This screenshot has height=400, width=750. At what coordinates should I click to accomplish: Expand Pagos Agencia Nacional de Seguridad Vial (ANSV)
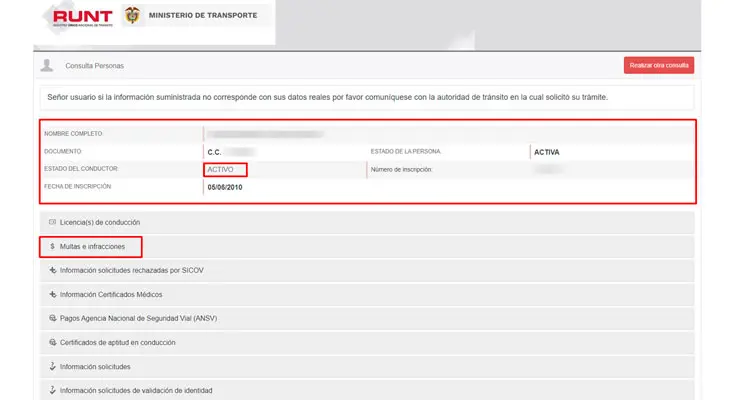tap(367, 318)
